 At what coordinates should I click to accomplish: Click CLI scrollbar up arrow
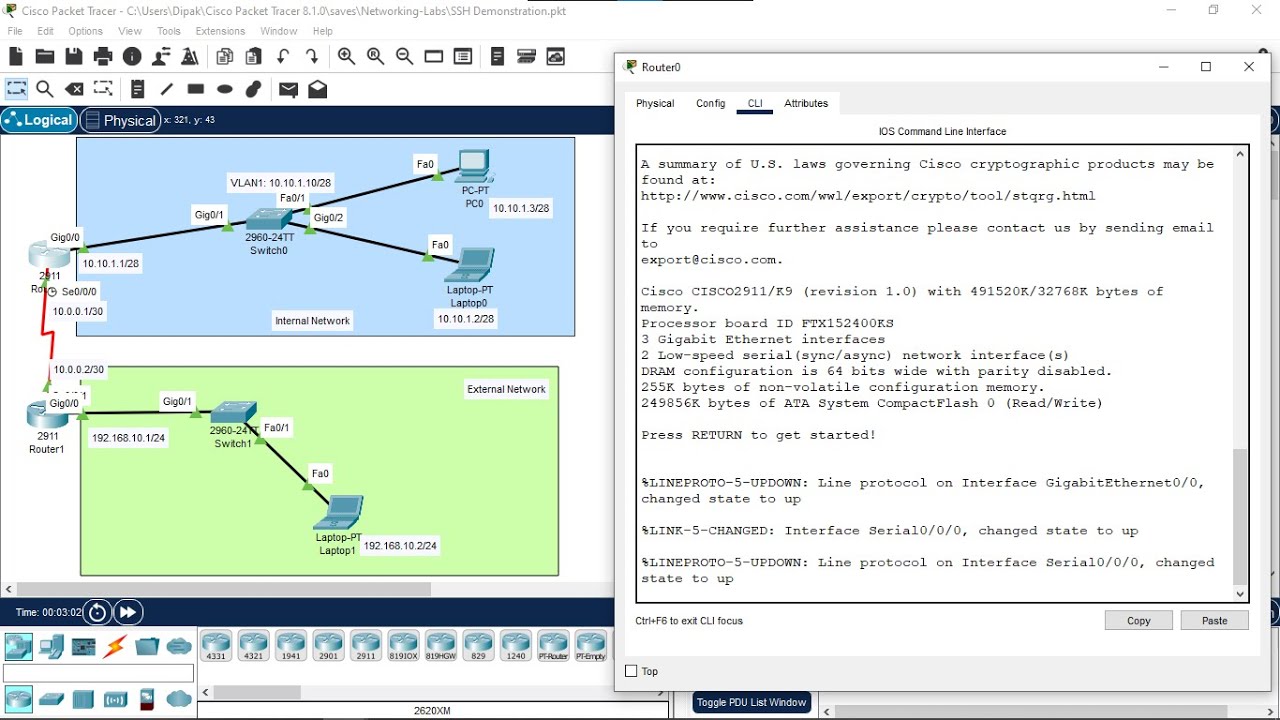(1241, 154)
